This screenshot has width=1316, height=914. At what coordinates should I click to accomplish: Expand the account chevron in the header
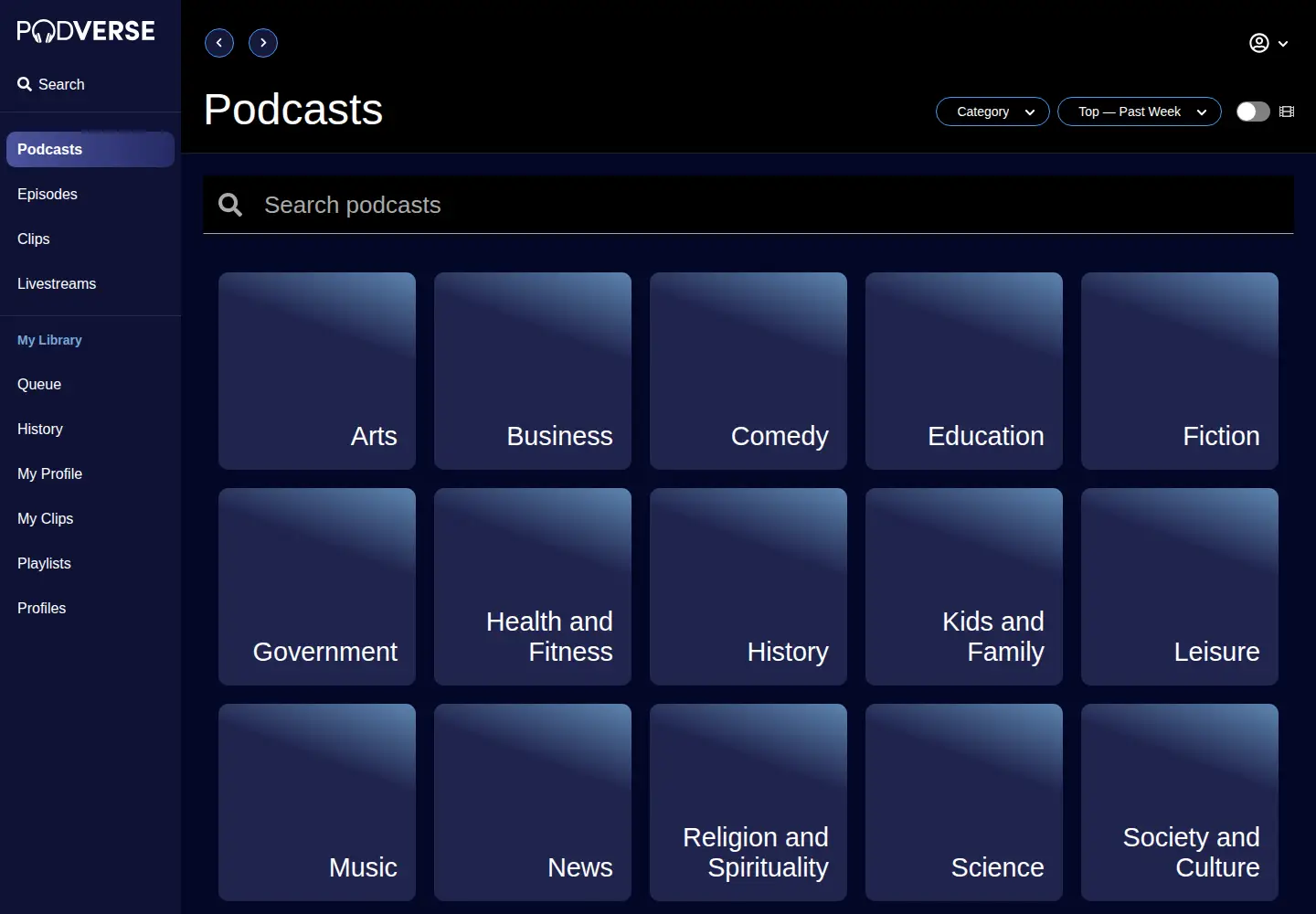[1283, 44]
